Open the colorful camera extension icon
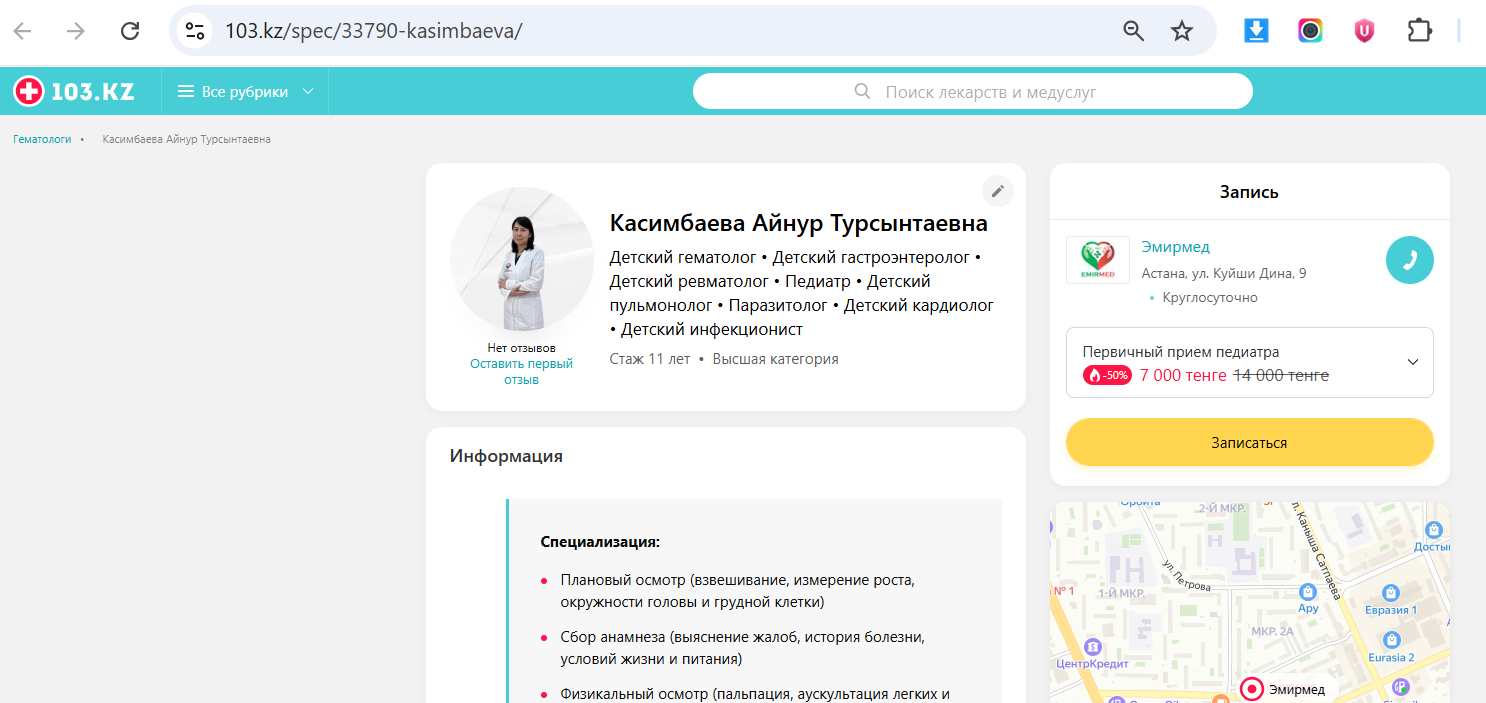1486x703 pixels. coord(1310,31)
